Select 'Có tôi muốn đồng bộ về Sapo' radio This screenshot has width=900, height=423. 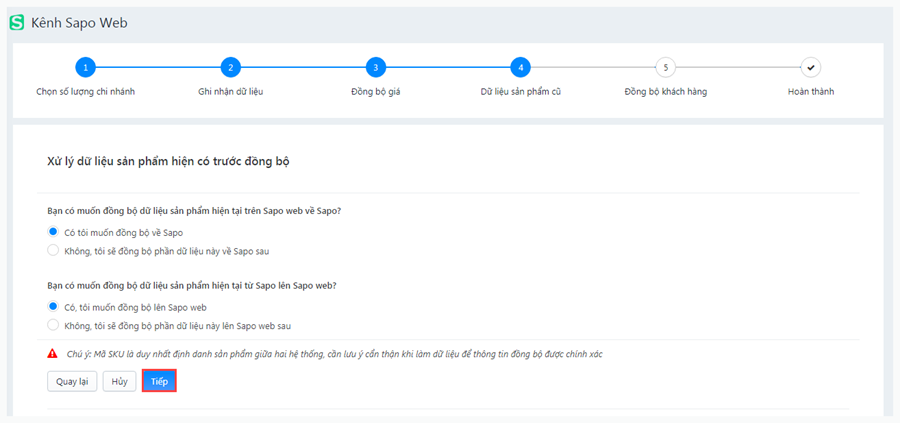(x=53, y=232)
